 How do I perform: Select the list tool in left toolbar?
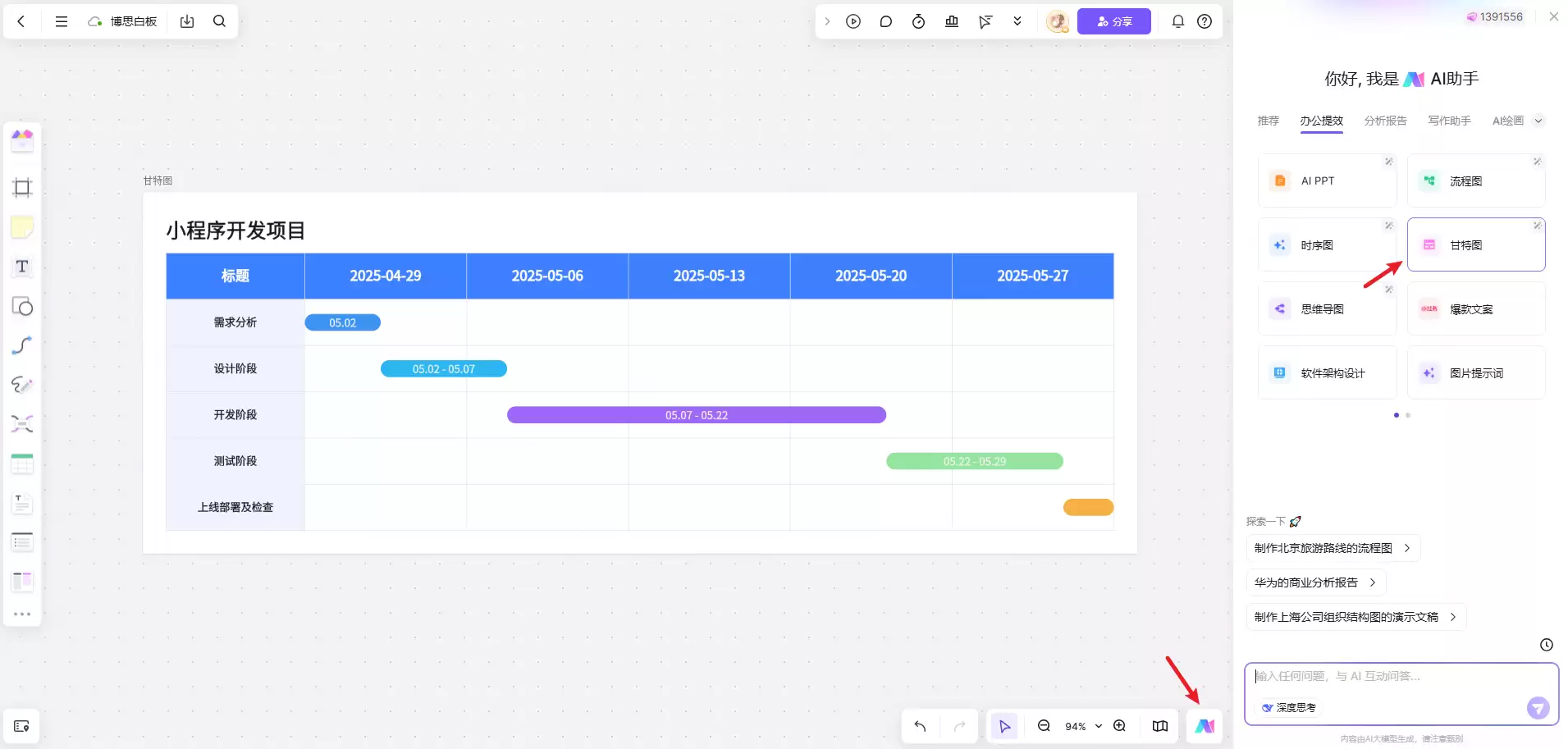pyautogui.click(x=22, y=542)
